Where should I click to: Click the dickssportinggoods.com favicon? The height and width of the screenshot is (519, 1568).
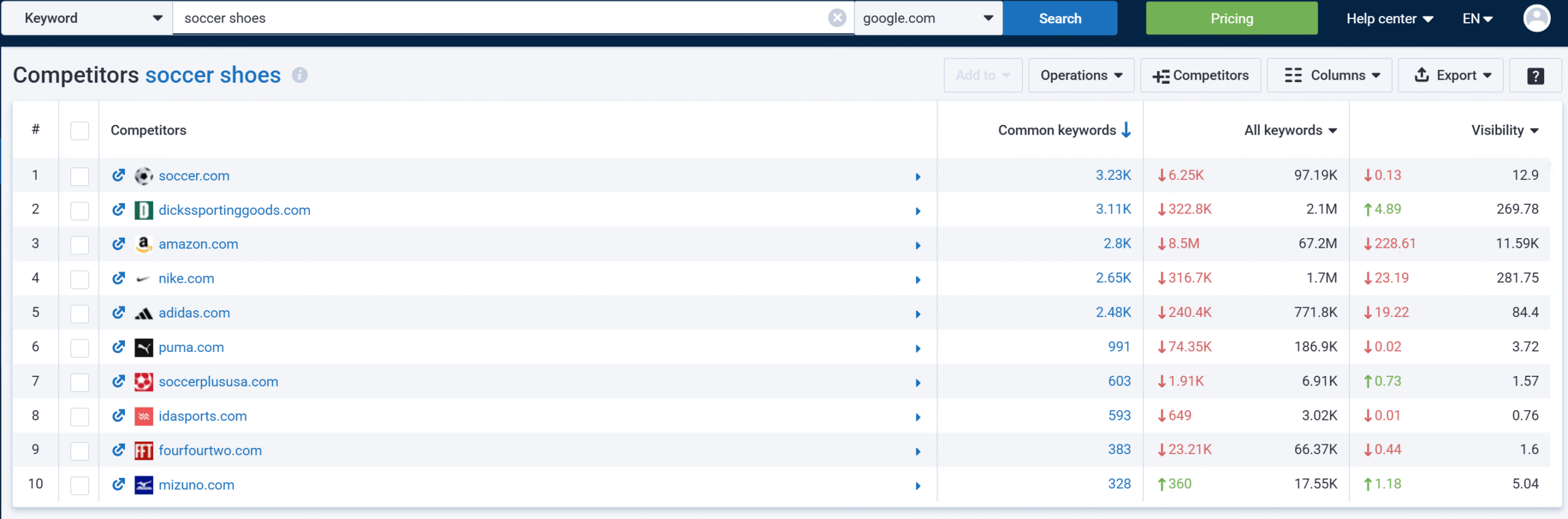tap(143, 211)
